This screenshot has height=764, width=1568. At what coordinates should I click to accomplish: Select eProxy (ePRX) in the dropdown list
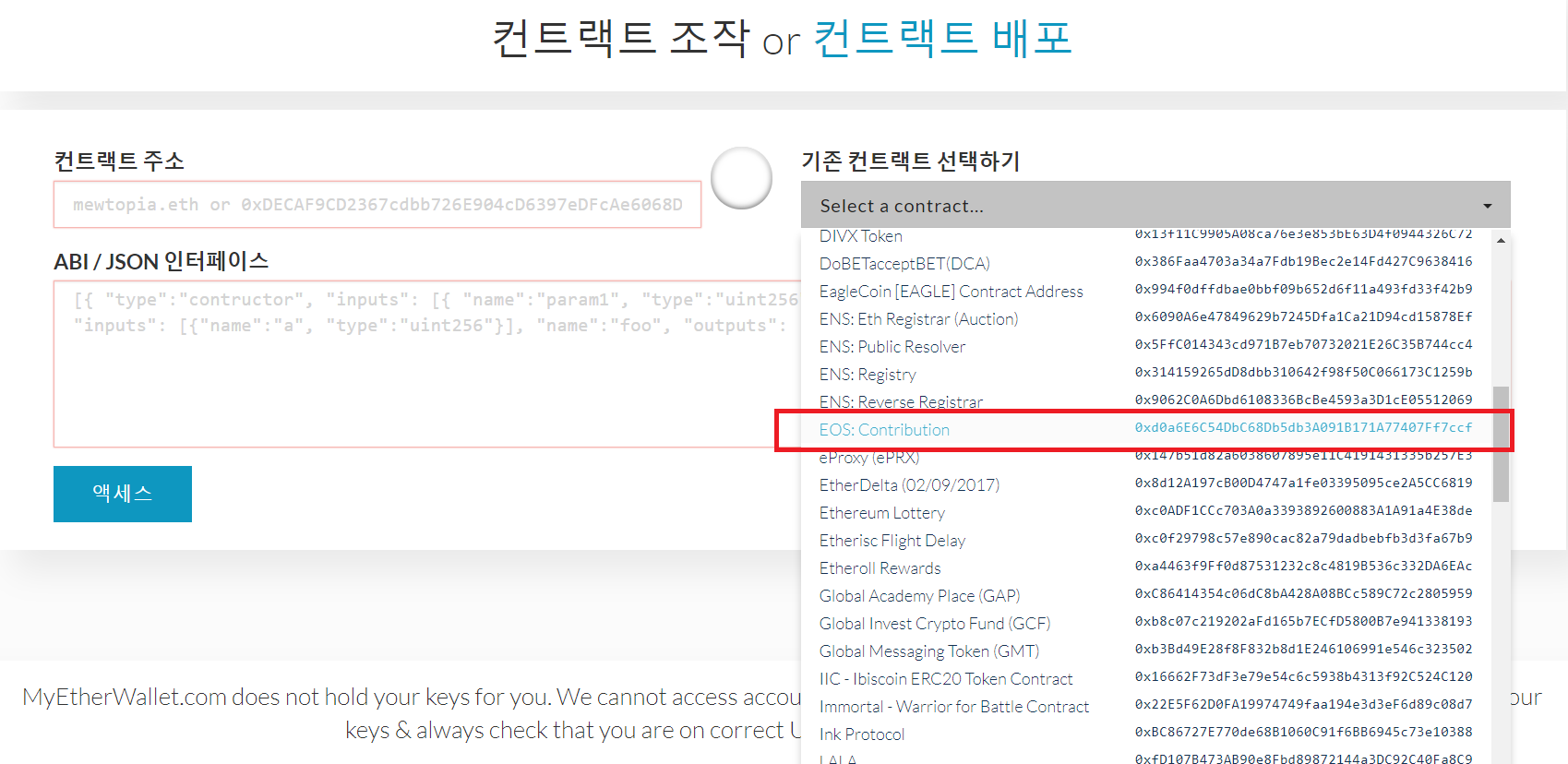tap(1147, 457)
